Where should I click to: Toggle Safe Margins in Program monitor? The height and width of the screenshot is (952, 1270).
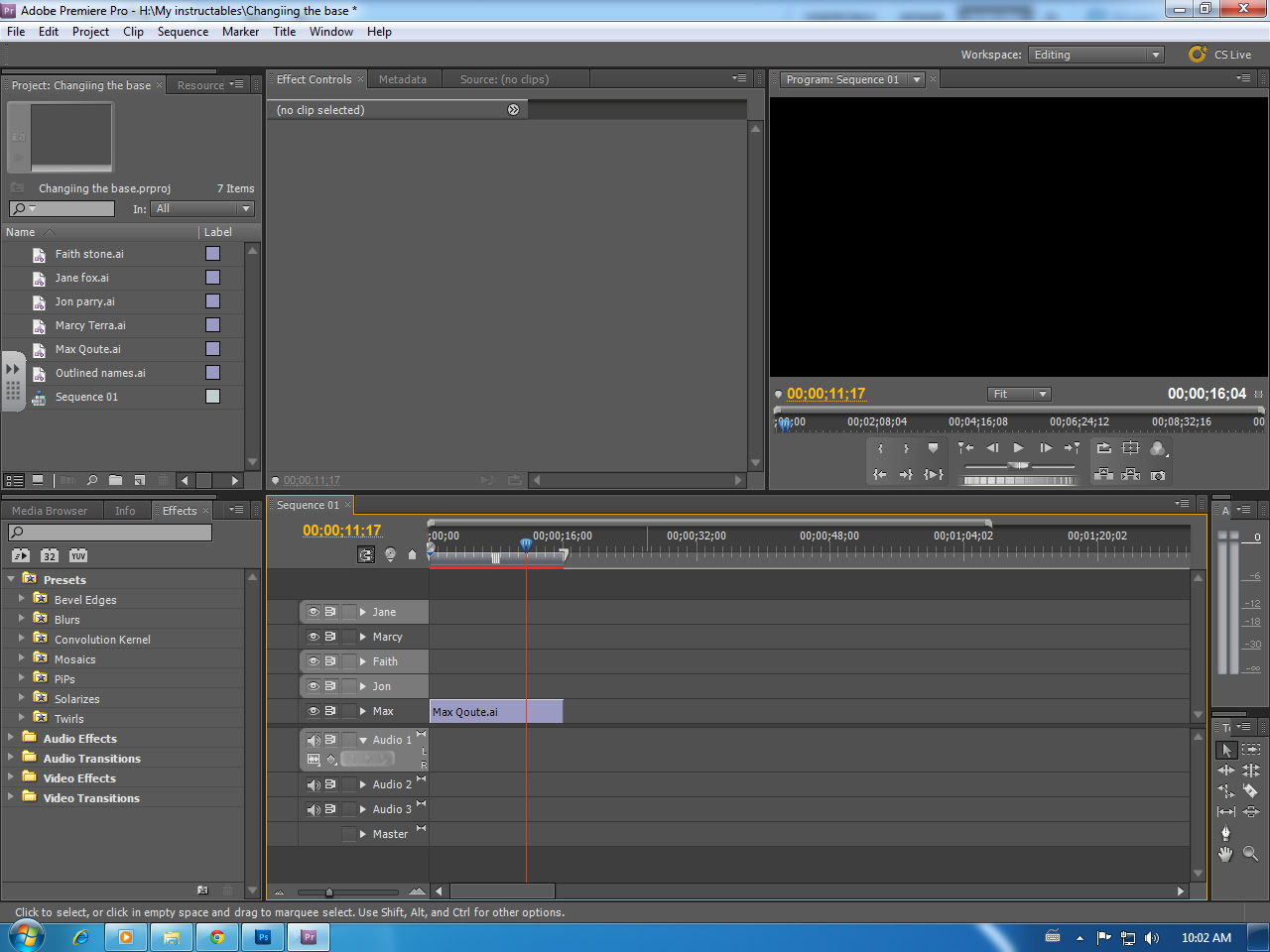coord(1130,448)
